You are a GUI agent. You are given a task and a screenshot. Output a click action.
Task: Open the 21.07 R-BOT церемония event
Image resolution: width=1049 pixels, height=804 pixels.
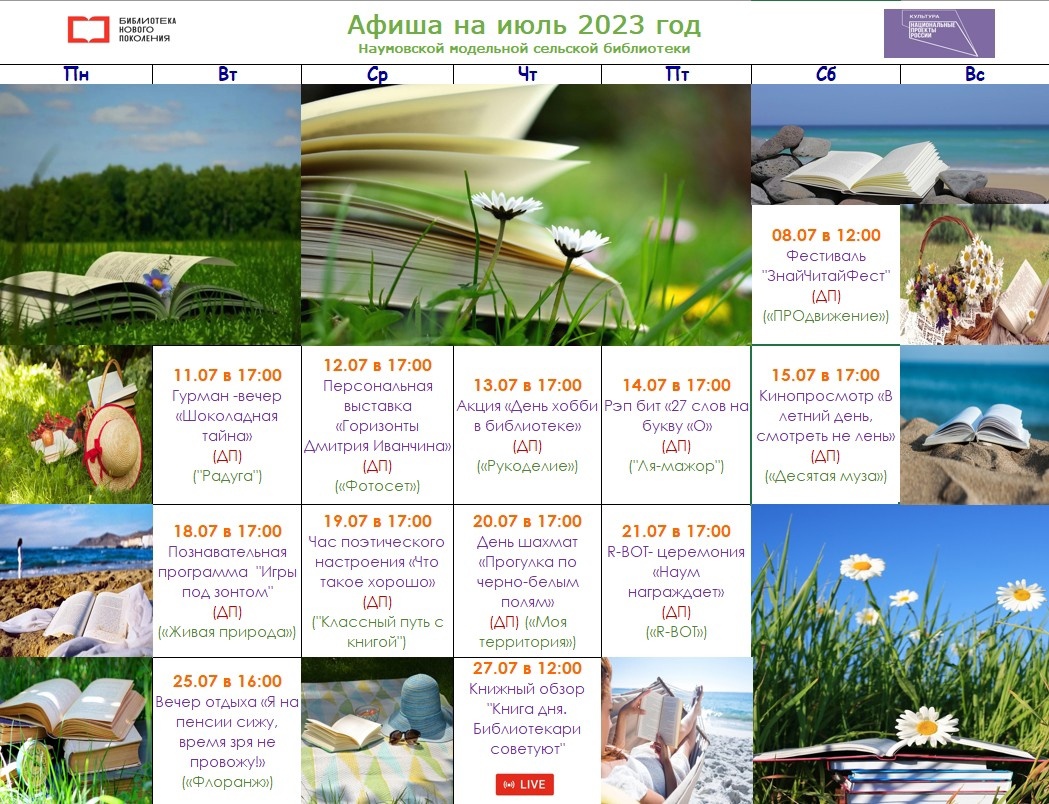point(676,581)
